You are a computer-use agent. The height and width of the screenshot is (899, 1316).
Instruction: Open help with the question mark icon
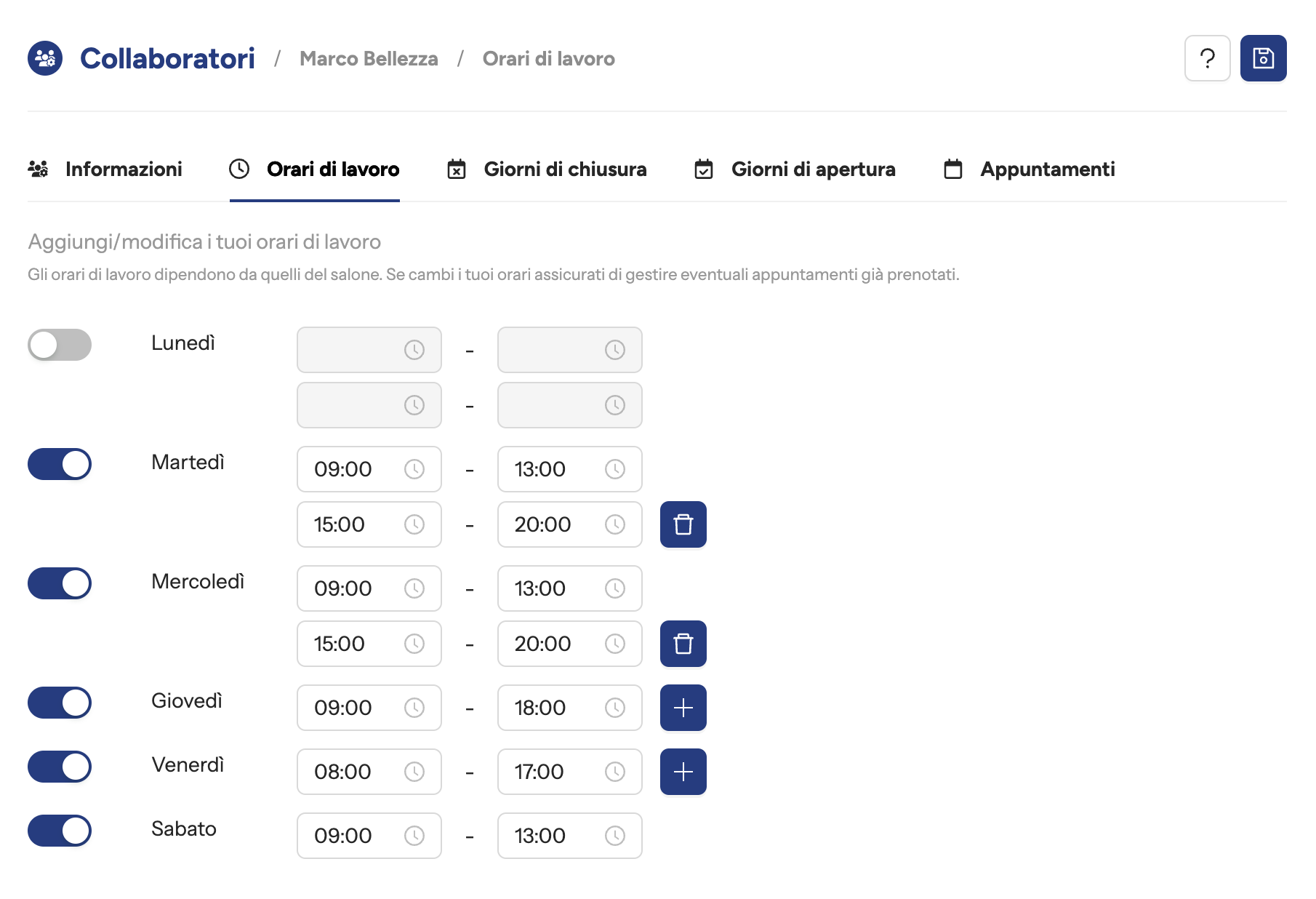1207,58
